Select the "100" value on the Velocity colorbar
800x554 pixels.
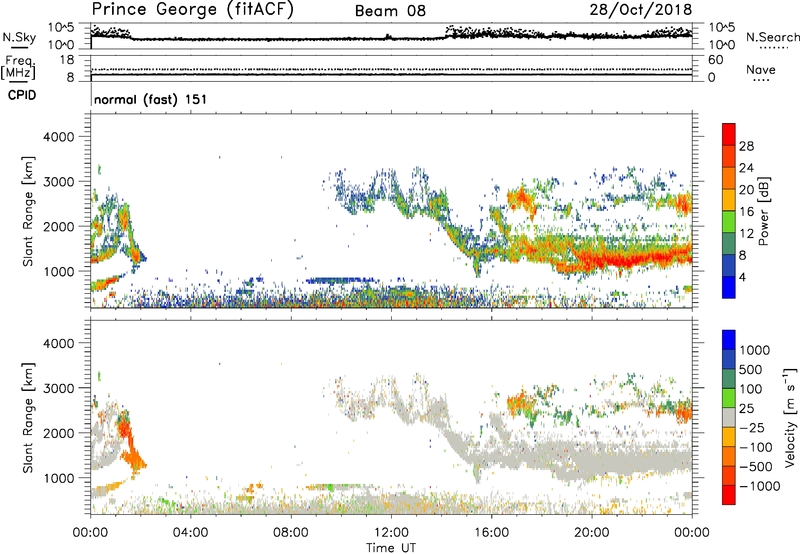[751, 389]
